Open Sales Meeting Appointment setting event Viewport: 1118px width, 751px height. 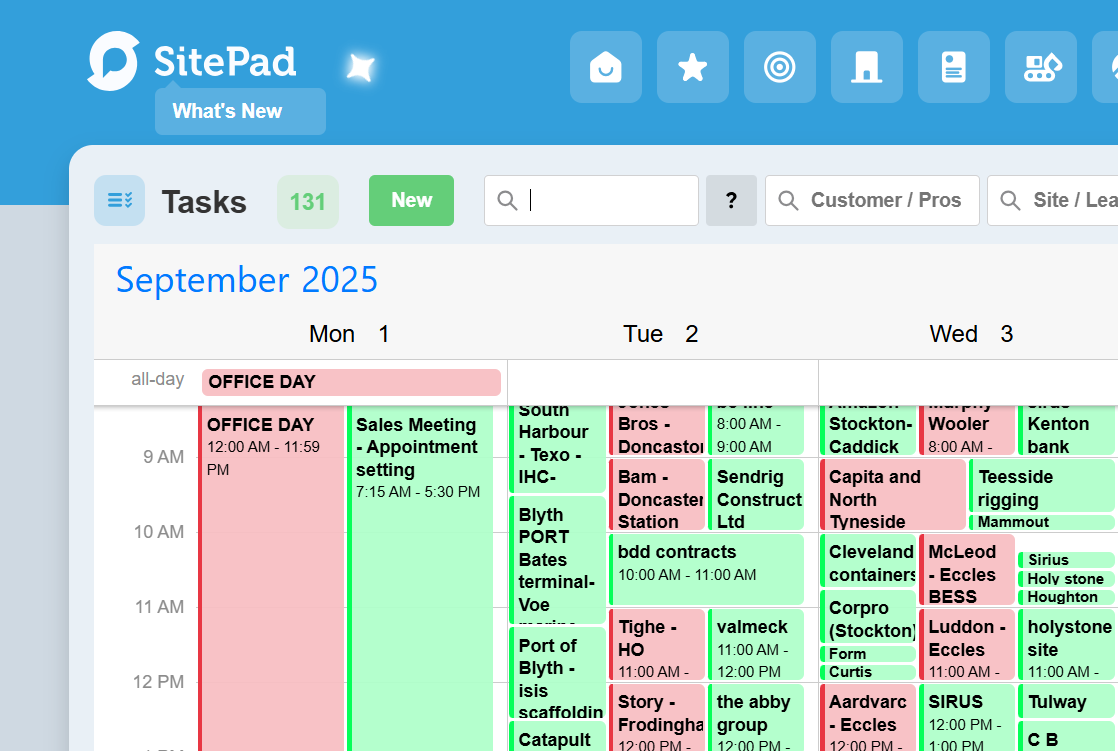[x=420, y=578]
